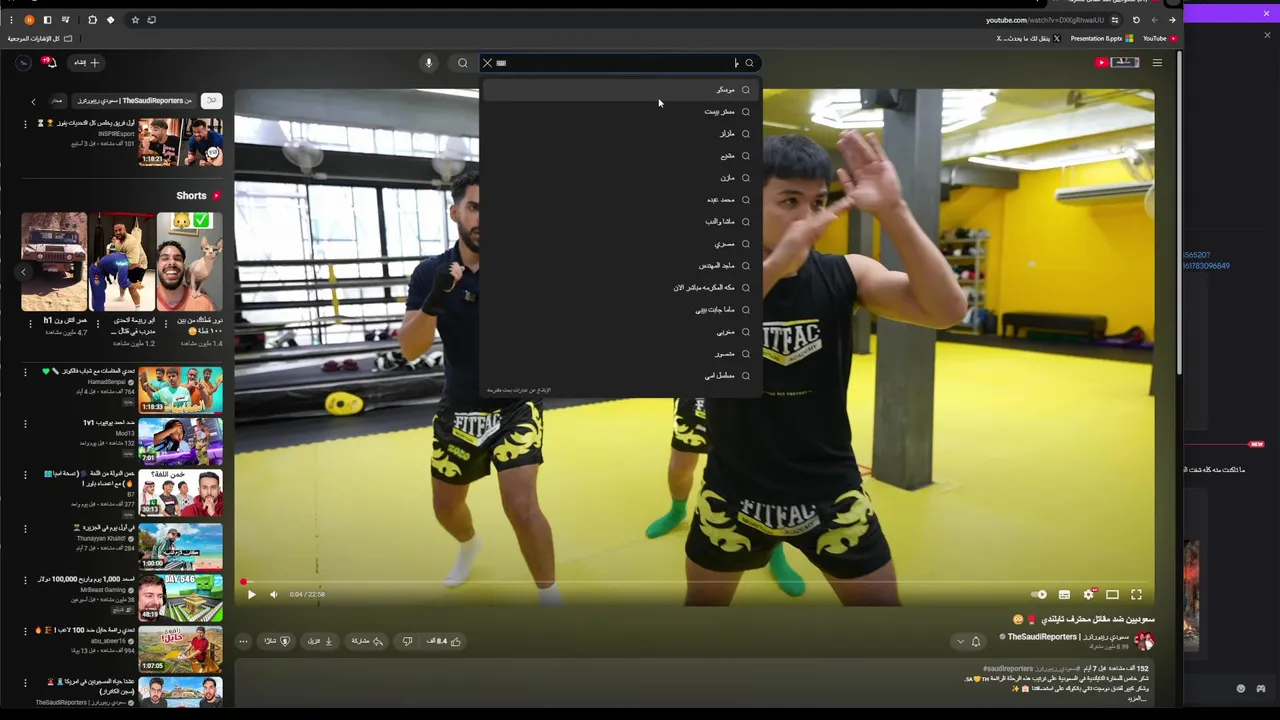The width and height of the screenshot is (1280, 720).
Task: Open the MrBeast Gaming recommended video
Action: coord(180,597)
